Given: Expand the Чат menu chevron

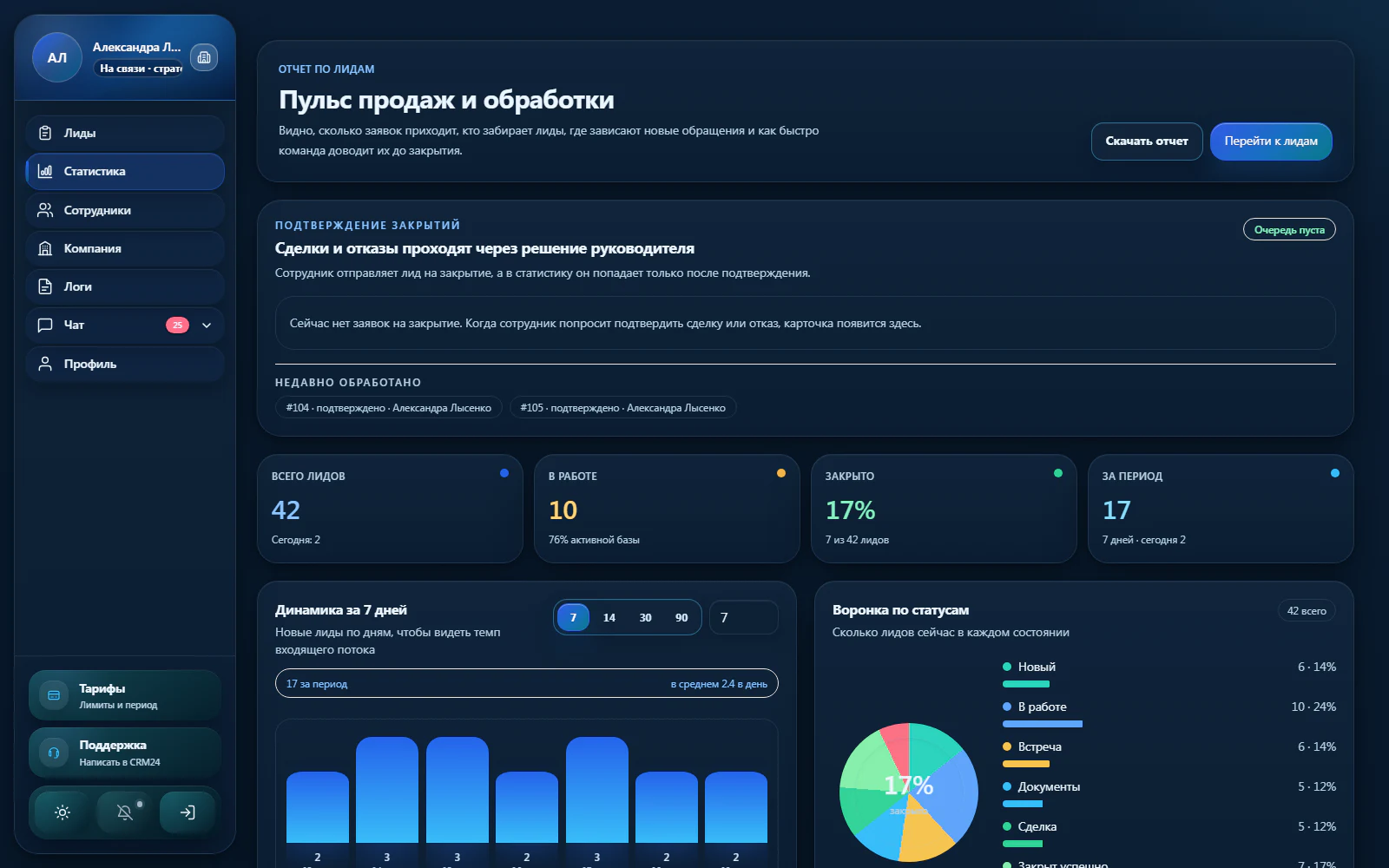Looking at the screenshot, I should (x=207, y=325).
